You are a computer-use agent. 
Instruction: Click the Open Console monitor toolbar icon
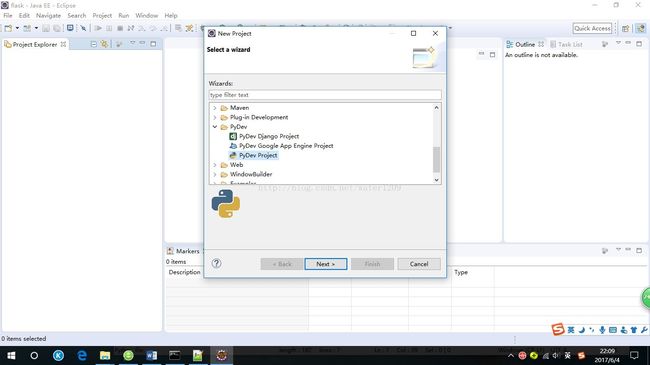tap(70, 28)
